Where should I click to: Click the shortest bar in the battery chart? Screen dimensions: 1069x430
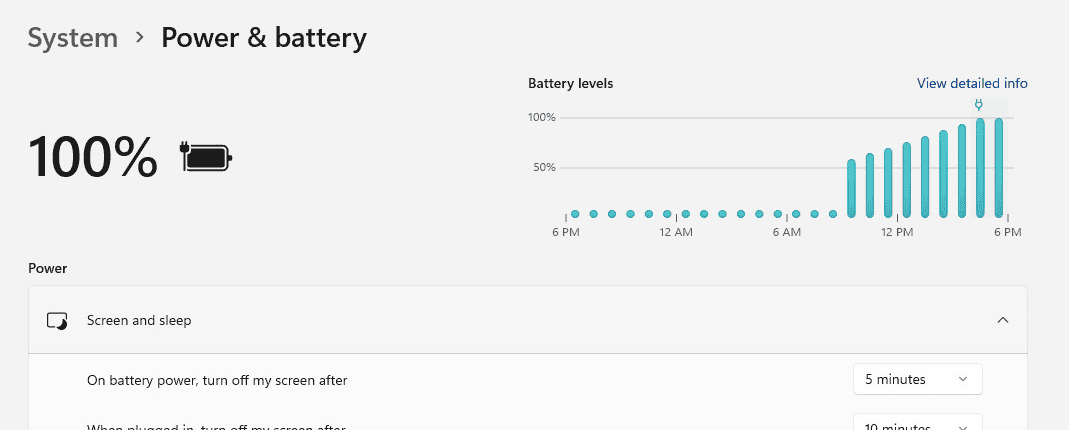click(851, 188)
